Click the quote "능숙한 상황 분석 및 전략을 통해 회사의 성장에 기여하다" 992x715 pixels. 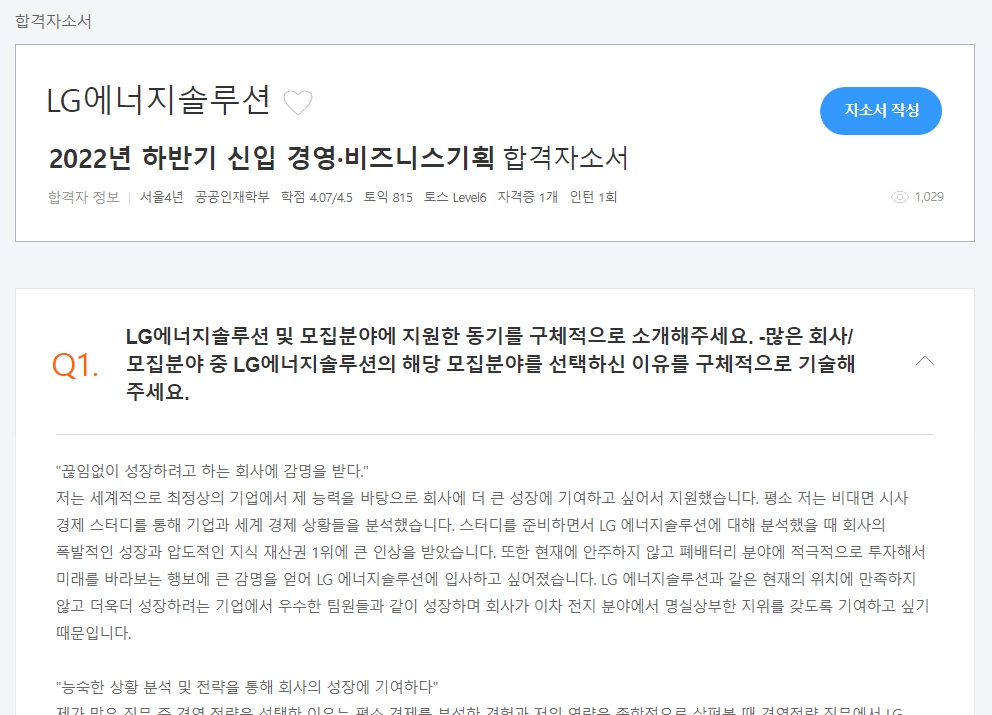click(x=247, y=687)
